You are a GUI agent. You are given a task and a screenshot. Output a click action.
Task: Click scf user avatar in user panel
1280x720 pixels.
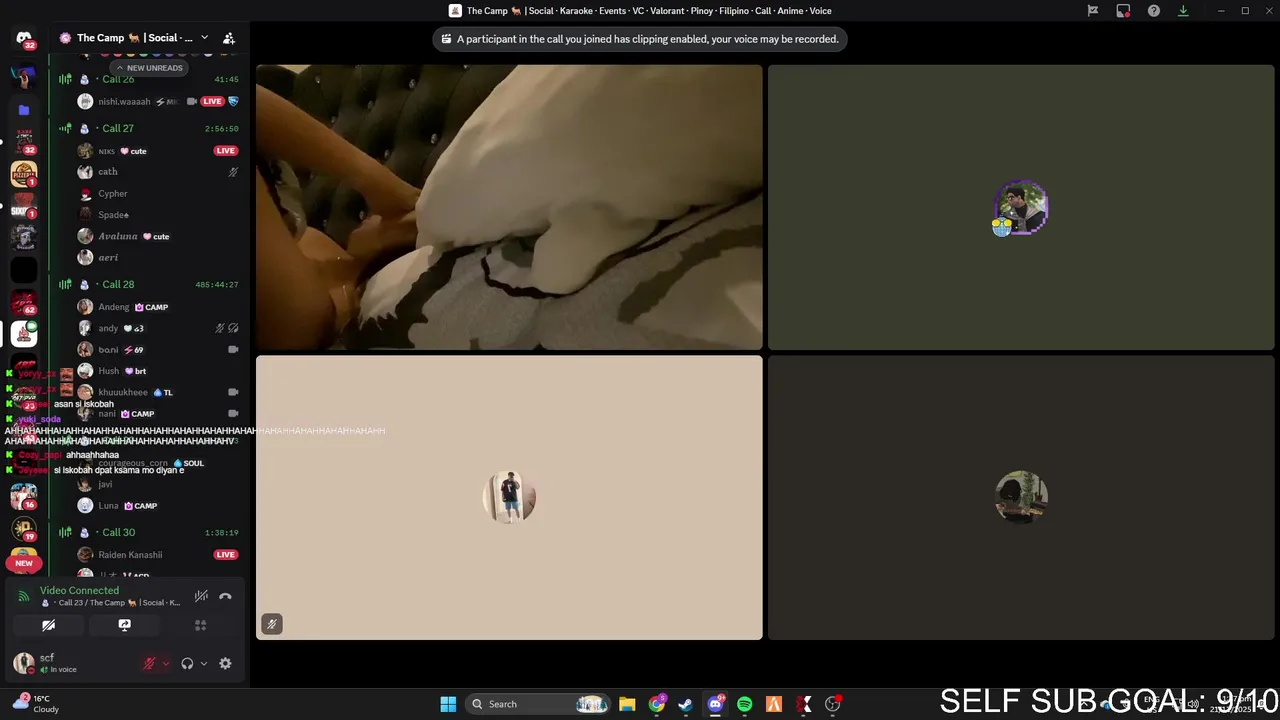click(24, 662)
